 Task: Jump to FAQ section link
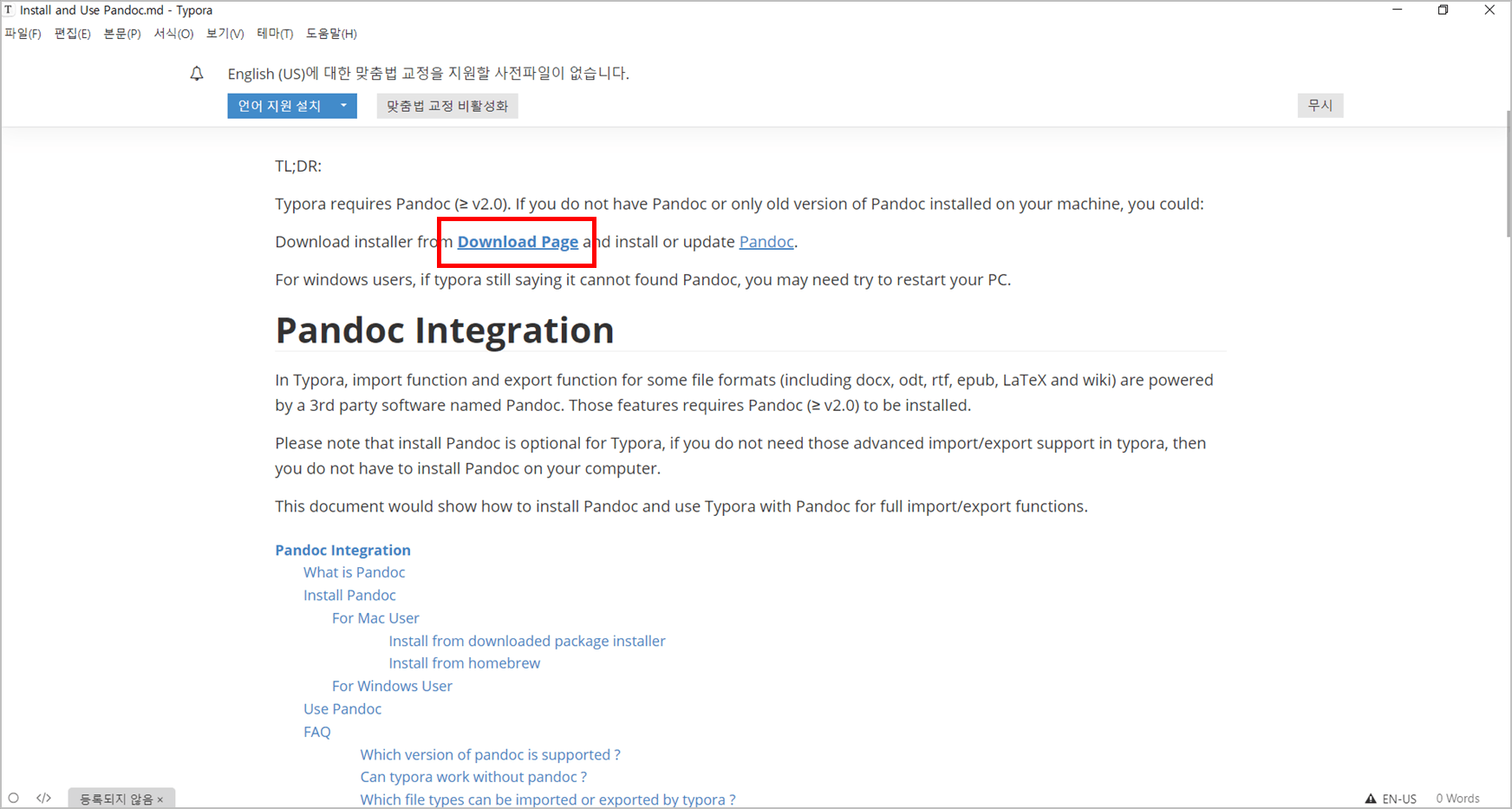tap(317, 732)
